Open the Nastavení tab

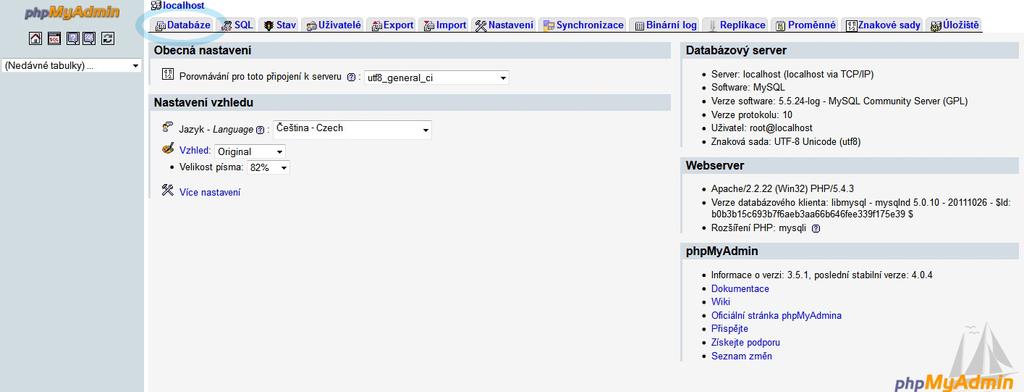[x=504, y=25]
